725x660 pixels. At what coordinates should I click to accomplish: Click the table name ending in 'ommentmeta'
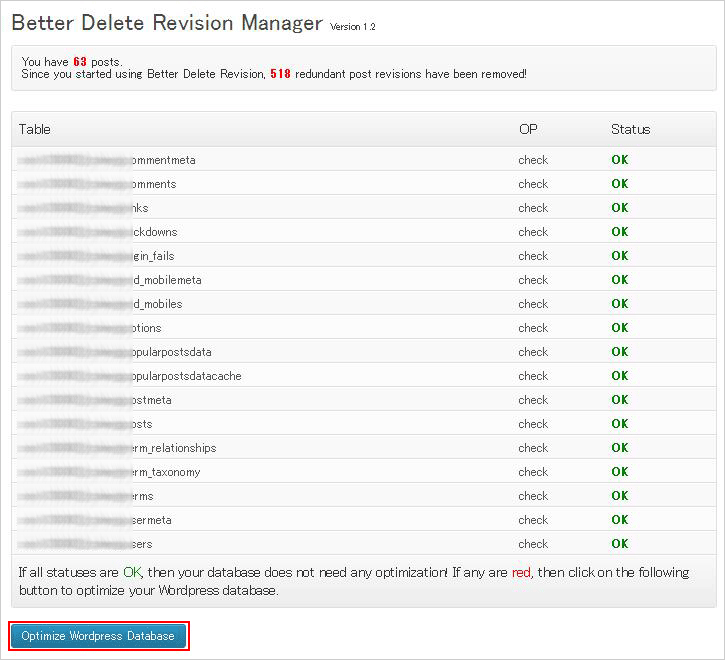pyautogui.click(x=107, y=160)
